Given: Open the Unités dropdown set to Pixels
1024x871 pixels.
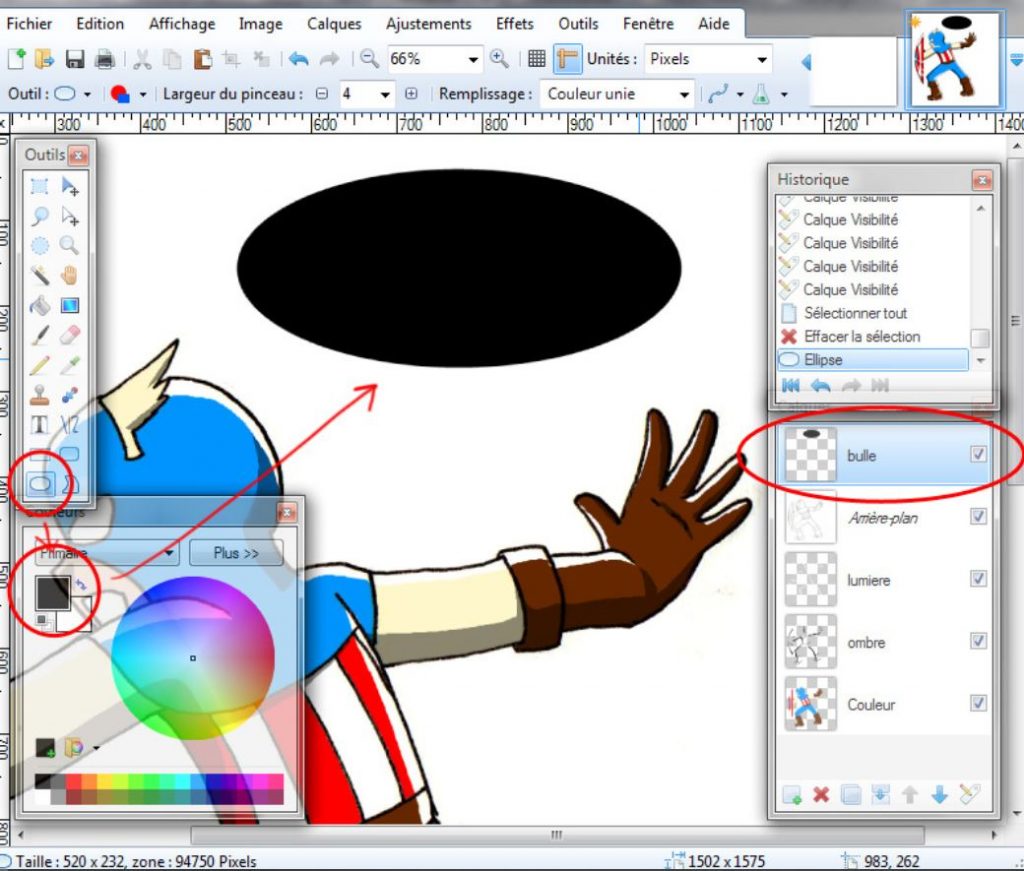Looking at the screenshot, I should point(764,59).
